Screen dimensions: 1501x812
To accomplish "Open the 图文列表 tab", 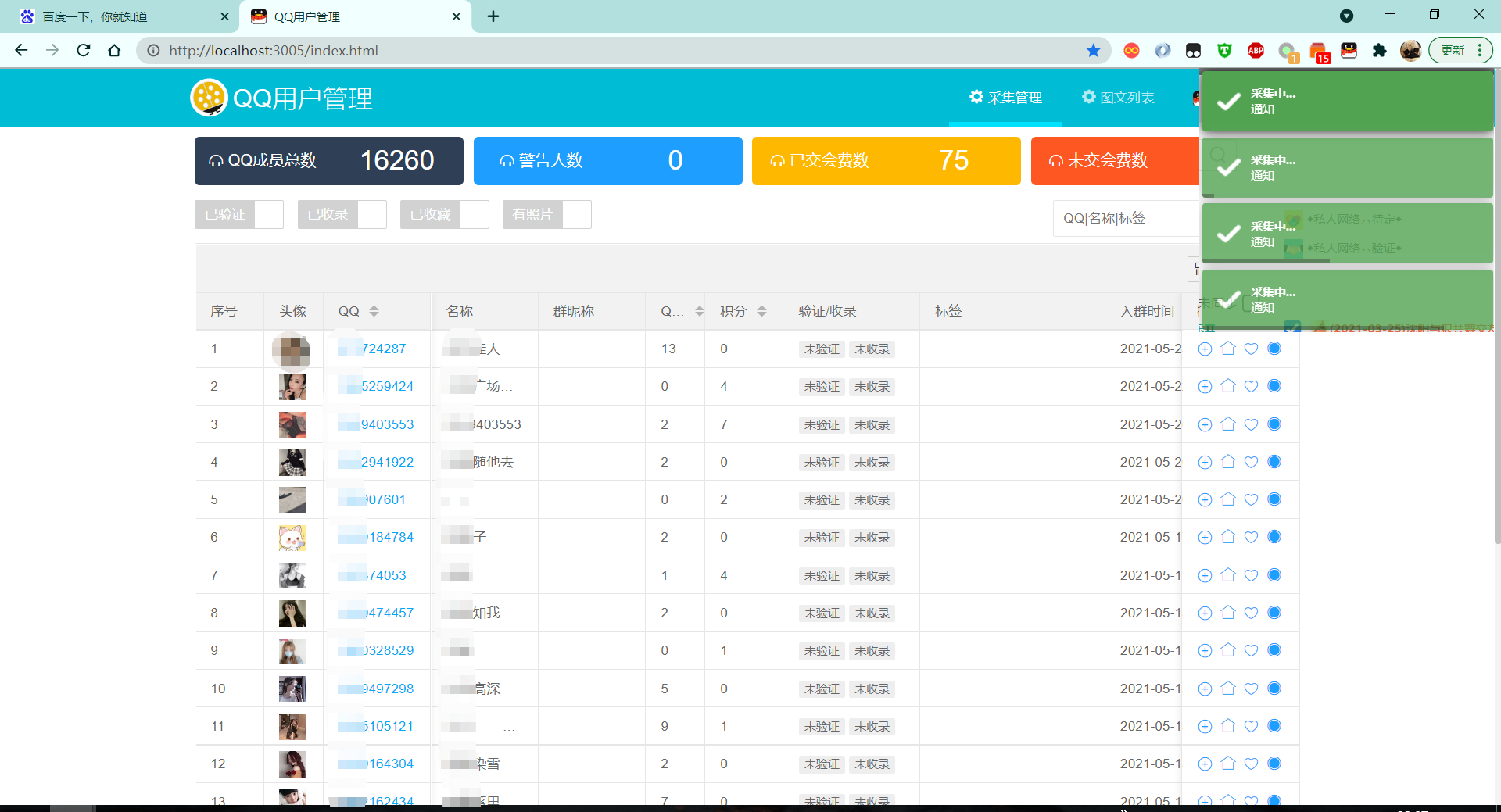I will (x=1118, y=98).
